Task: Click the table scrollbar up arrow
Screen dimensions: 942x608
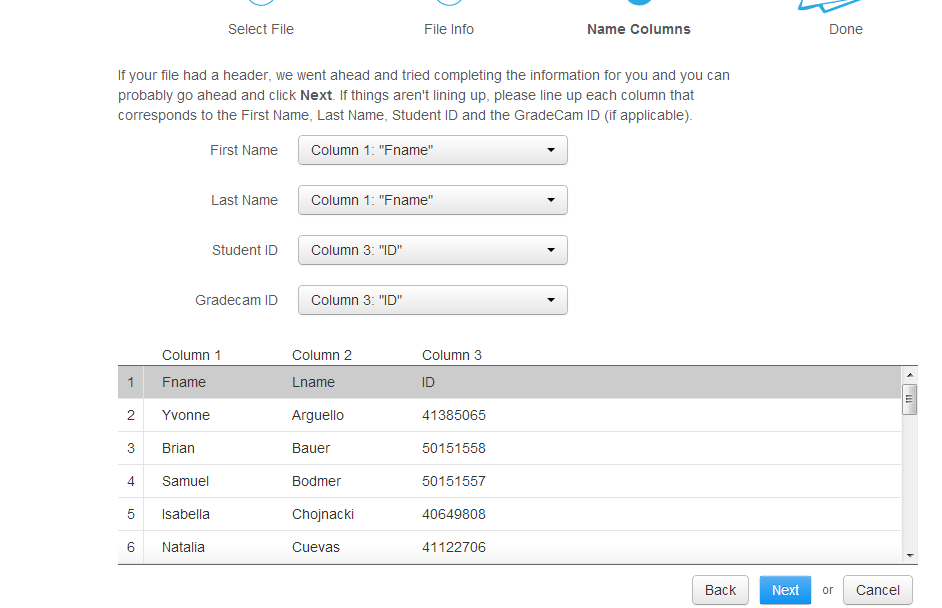Action: click(x=910, y=375)
